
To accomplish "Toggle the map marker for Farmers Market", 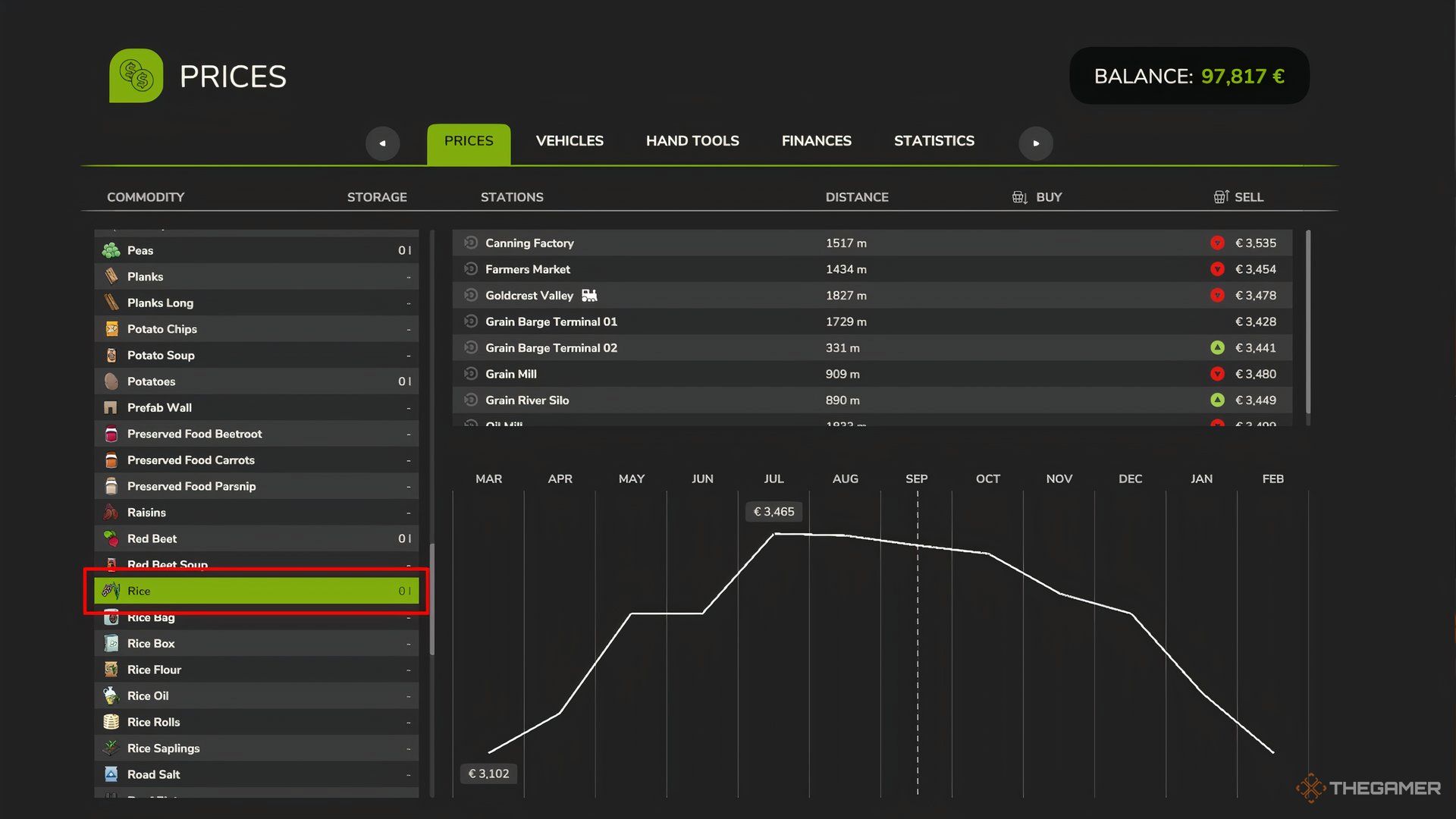I will click(x=471, y=268).
